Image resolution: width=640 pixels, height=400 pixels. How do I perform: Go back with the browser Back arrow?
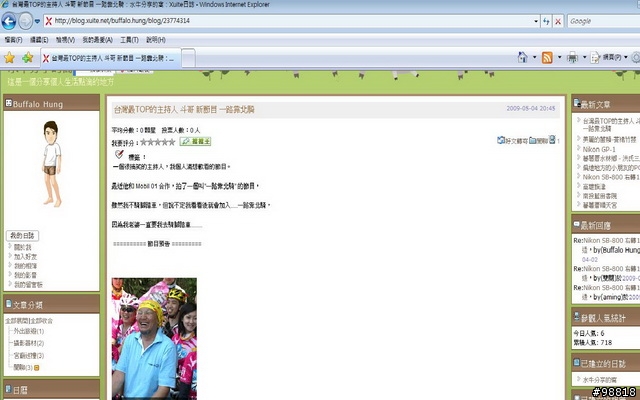[x=9, y=21]
